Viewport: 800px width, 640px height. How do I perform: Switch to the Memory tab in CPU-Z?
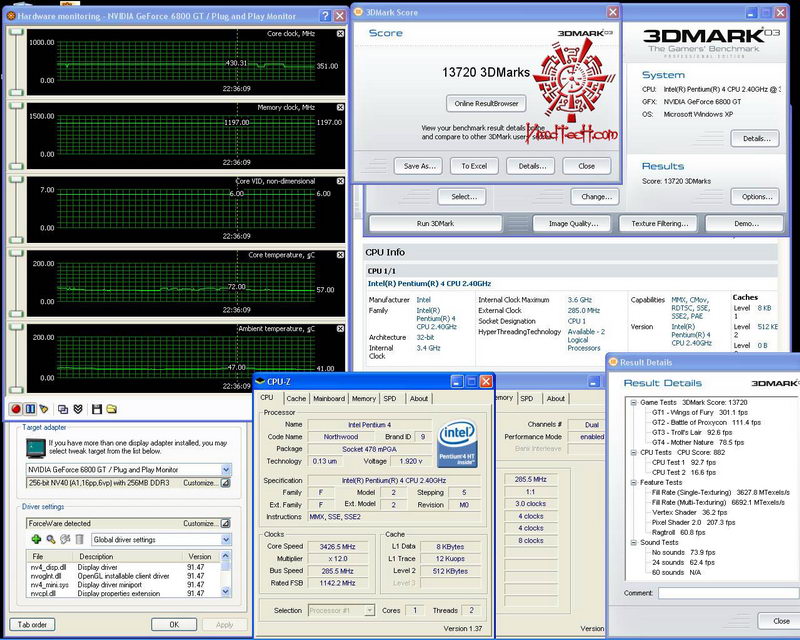click(x=364, y=399)
